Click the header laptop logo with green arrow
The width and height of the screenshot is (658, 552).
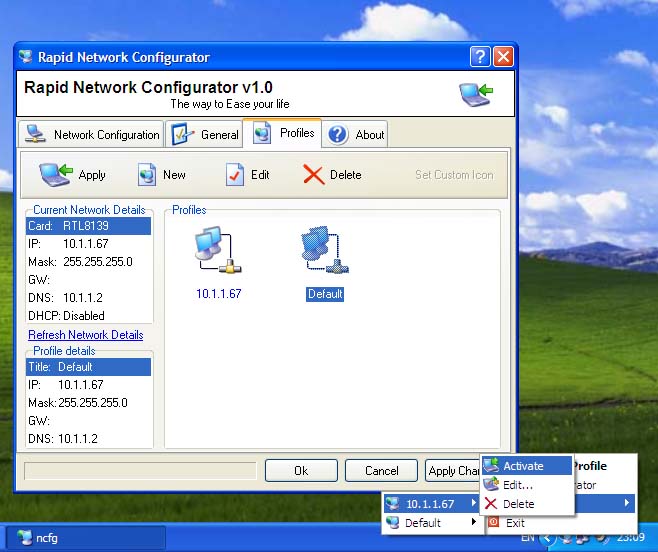(x=475, y=94)
